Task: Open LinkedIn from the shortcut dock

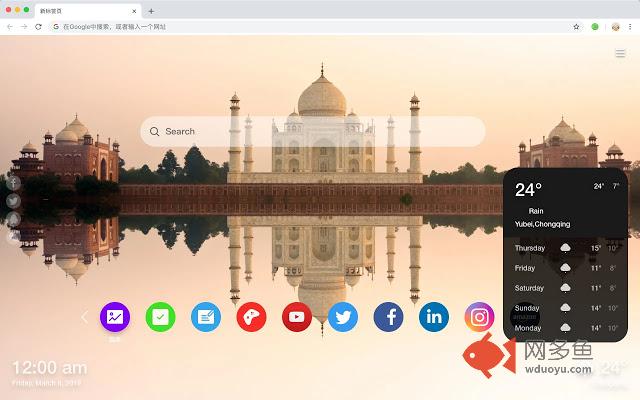Action: (434, 317)
